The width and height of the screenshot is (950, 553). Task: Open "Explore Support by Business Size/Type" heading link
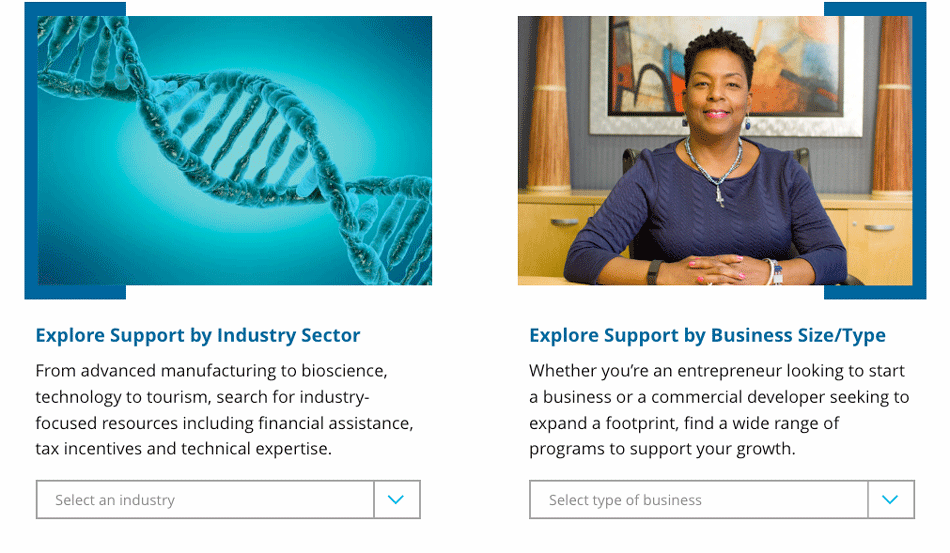[x=707, y=335]
